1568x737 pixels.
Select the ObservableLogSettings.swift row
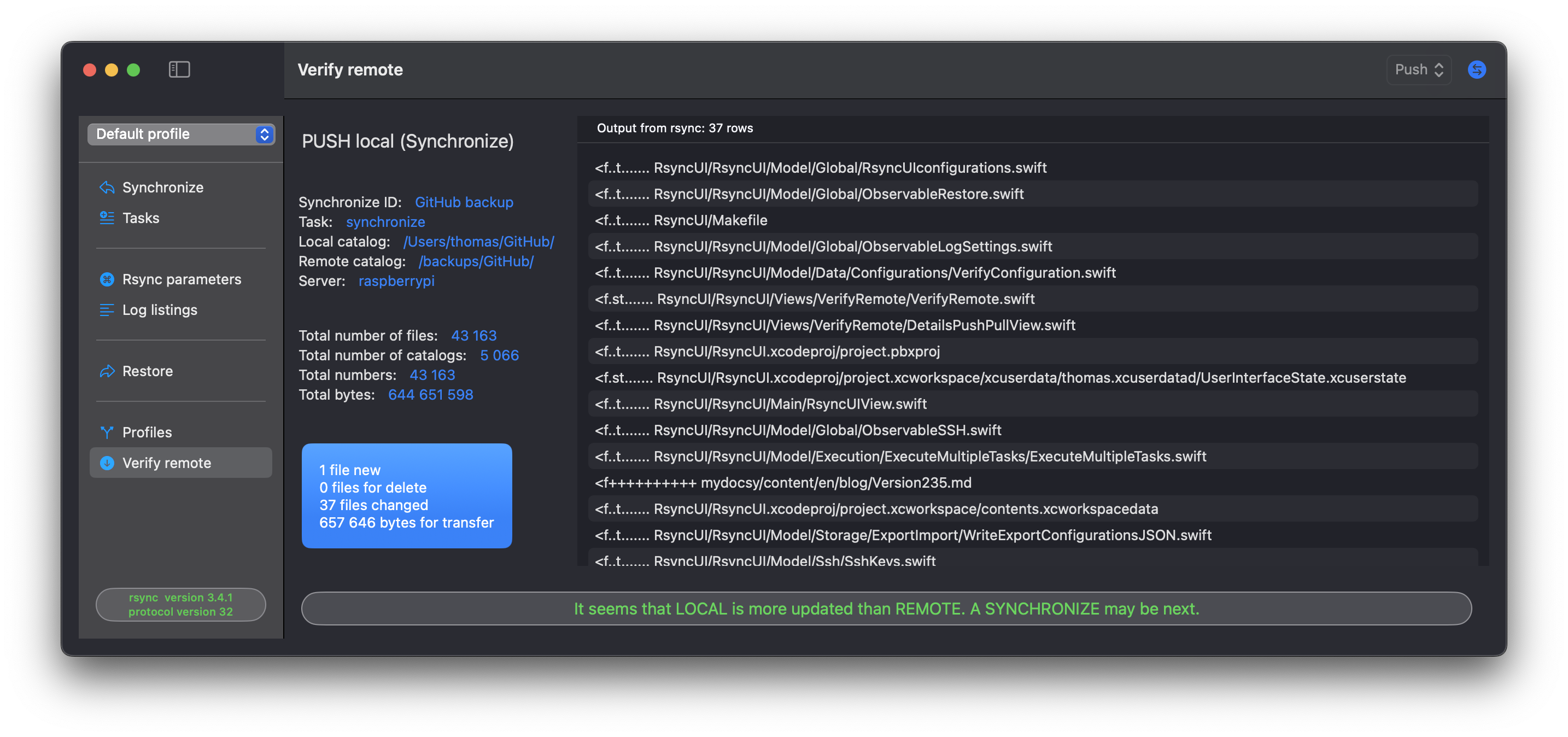[x=1033, y=247]
